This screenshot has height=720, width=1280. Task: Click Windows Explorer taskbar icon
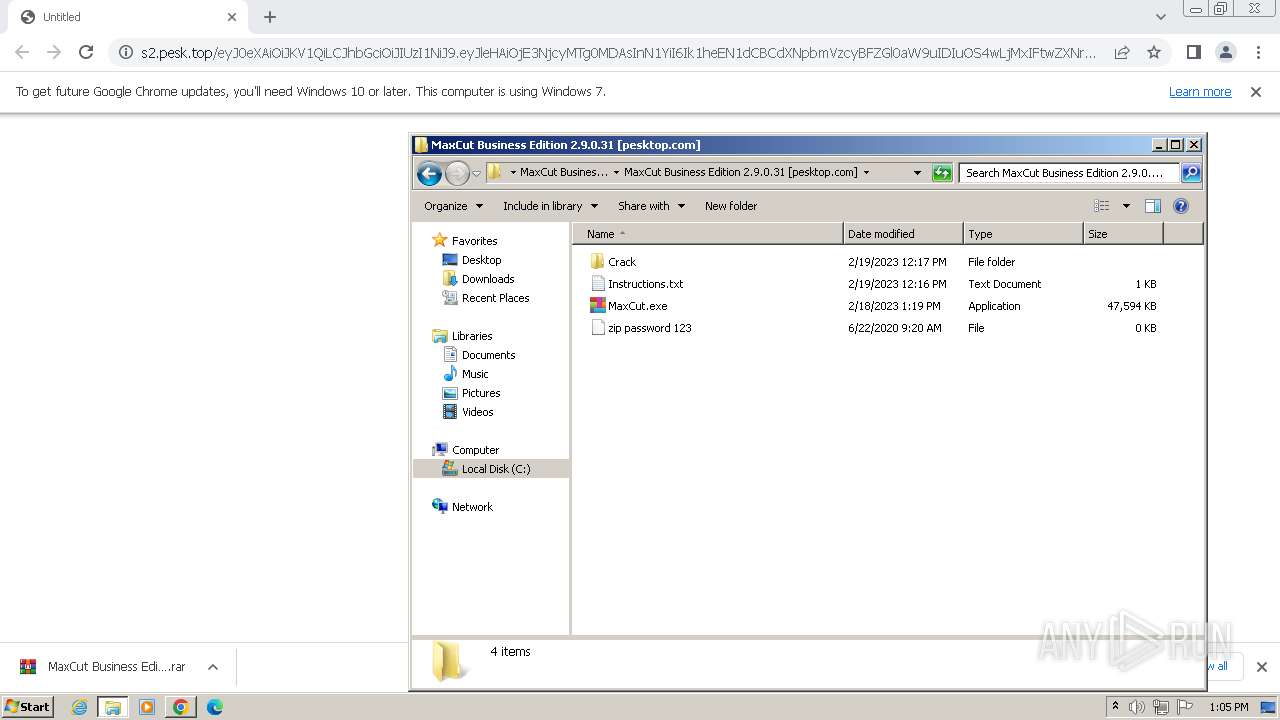coord(113,707)
